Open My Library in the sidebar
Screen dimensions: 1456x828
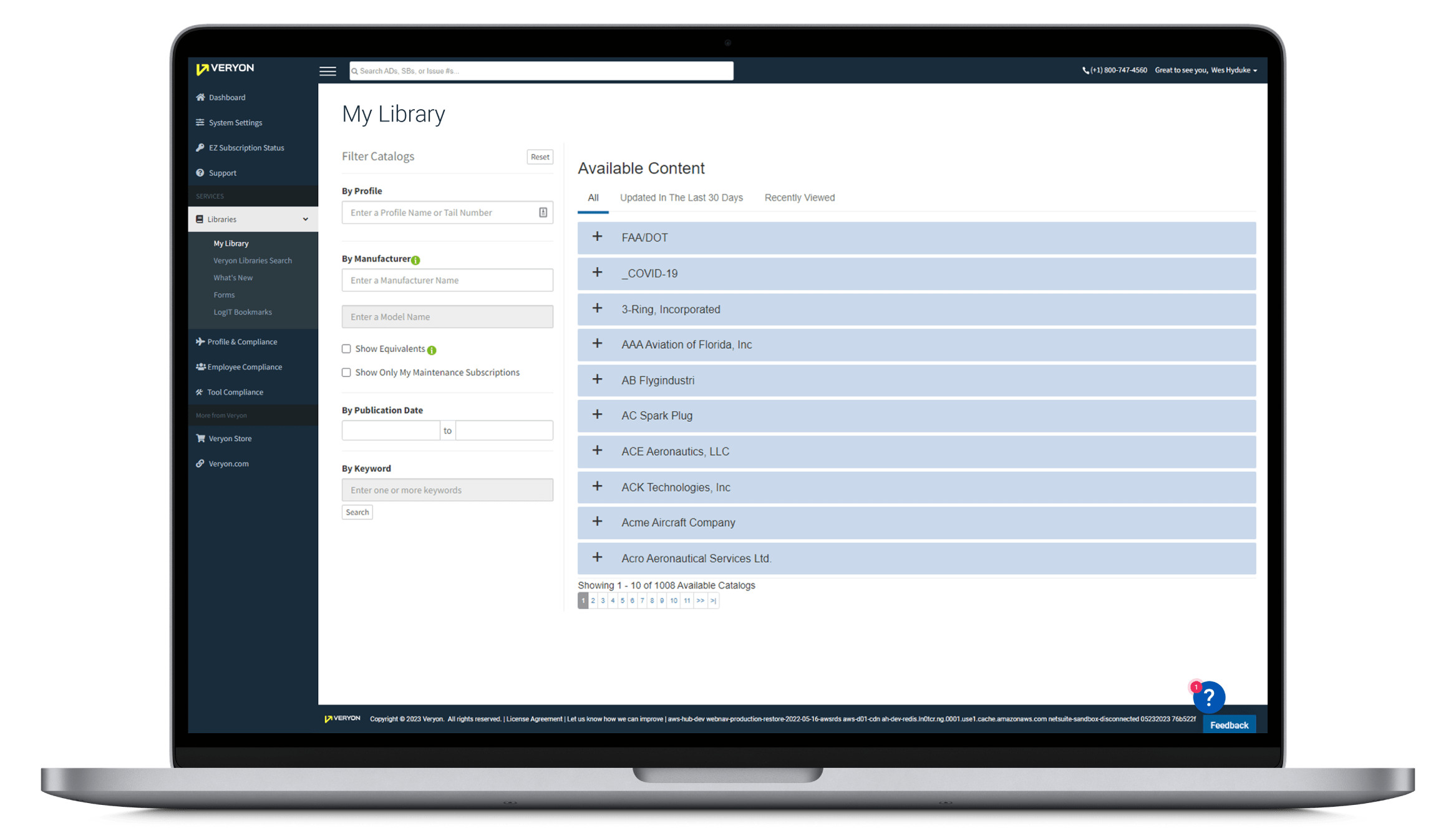click(x=231, y=243)
